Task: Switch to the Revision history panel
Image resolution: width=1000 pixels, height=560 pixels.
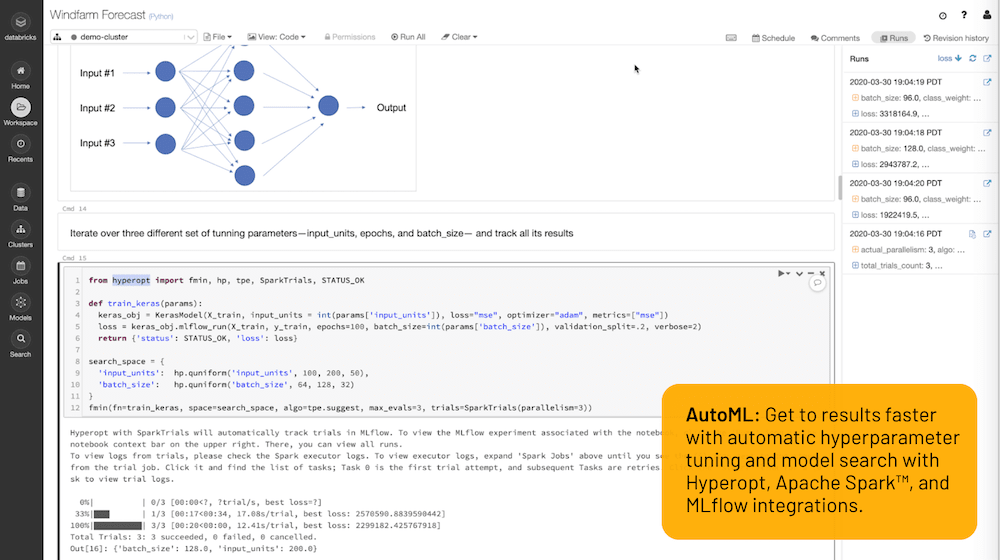Action: click(x=955, y=38)
